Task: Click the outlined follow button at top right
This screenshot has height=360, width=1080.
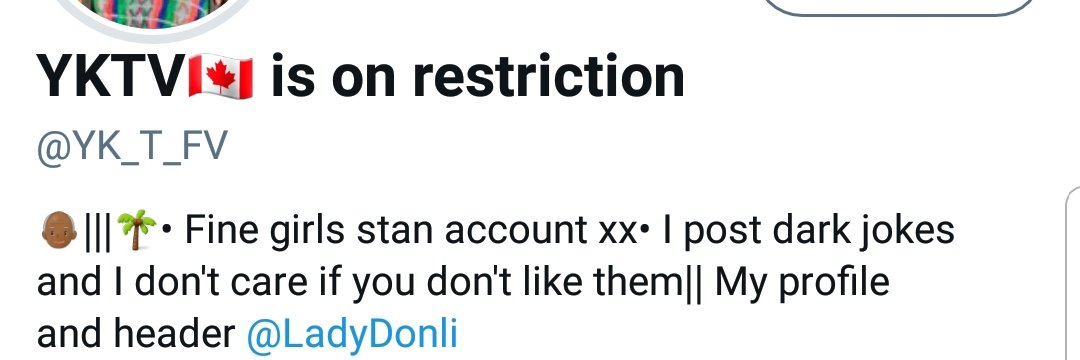Action: pos(900,7)
